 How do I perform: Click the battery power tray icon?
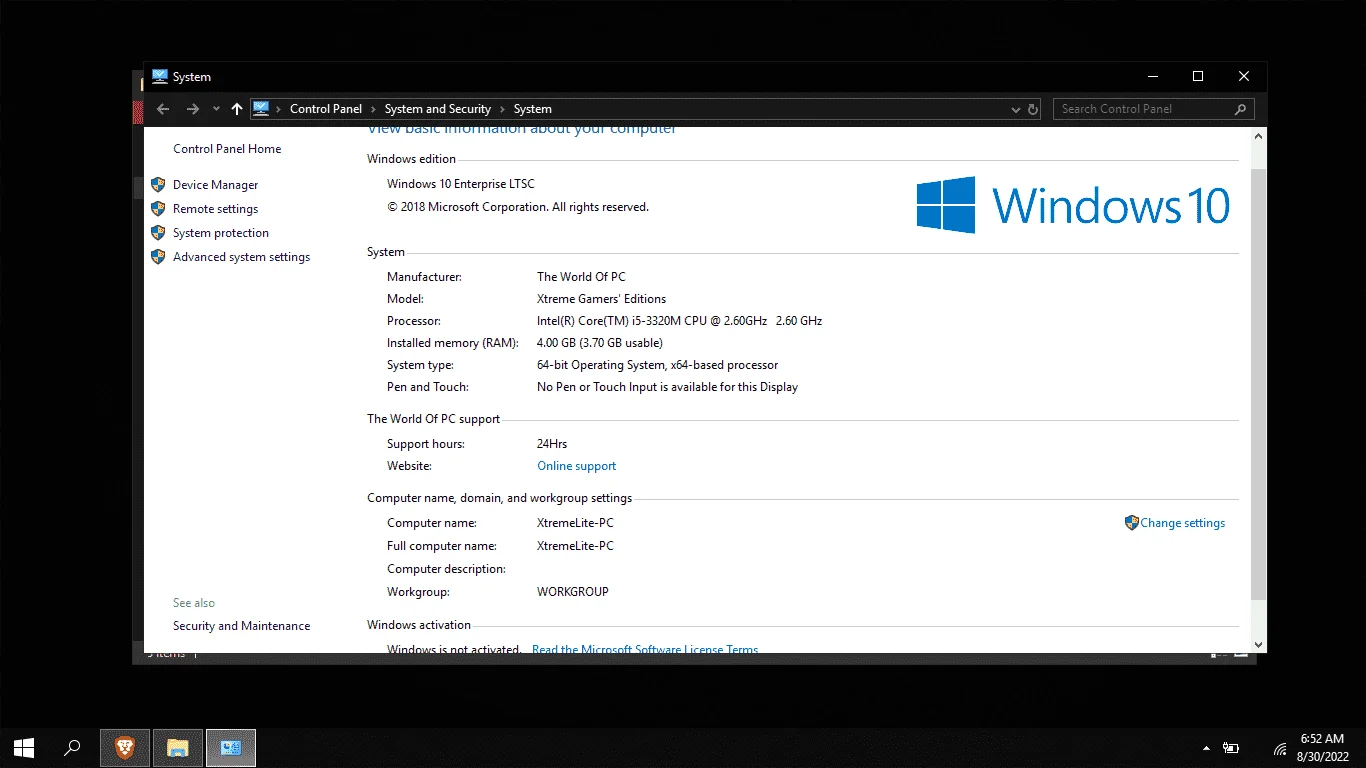(1232, 748)
